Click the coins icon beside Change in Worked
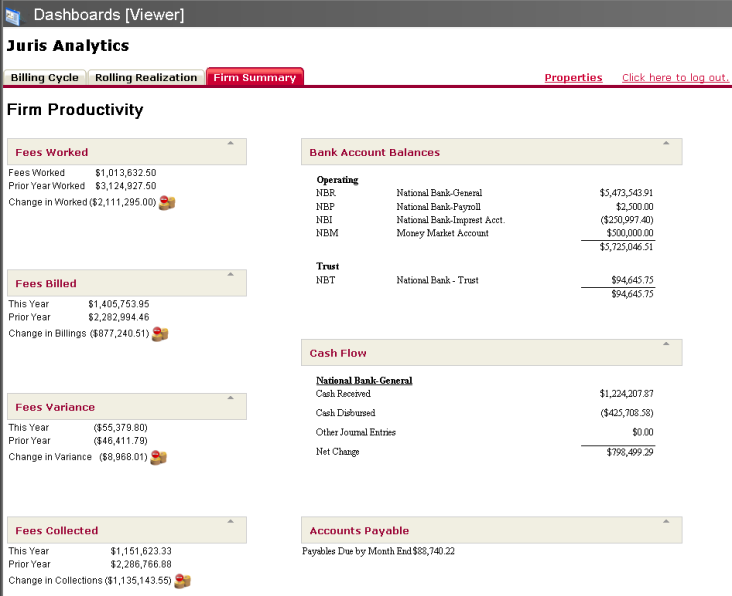This screenshot has width=732, height=596. (x=167, y=202)
